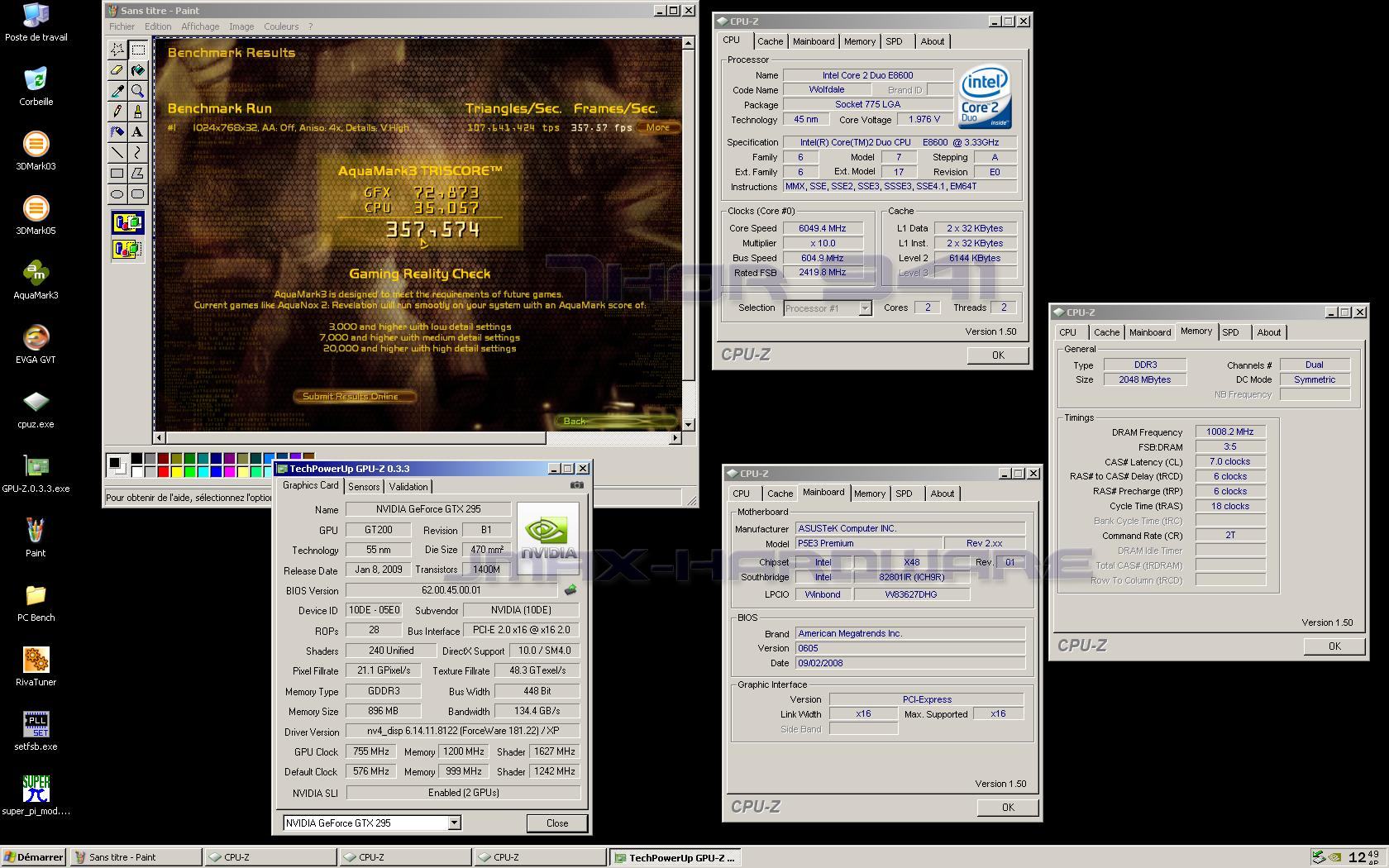
Task: Pick the Airbrush spray tool
Action: pyautogui.click(x=117, y=131)
